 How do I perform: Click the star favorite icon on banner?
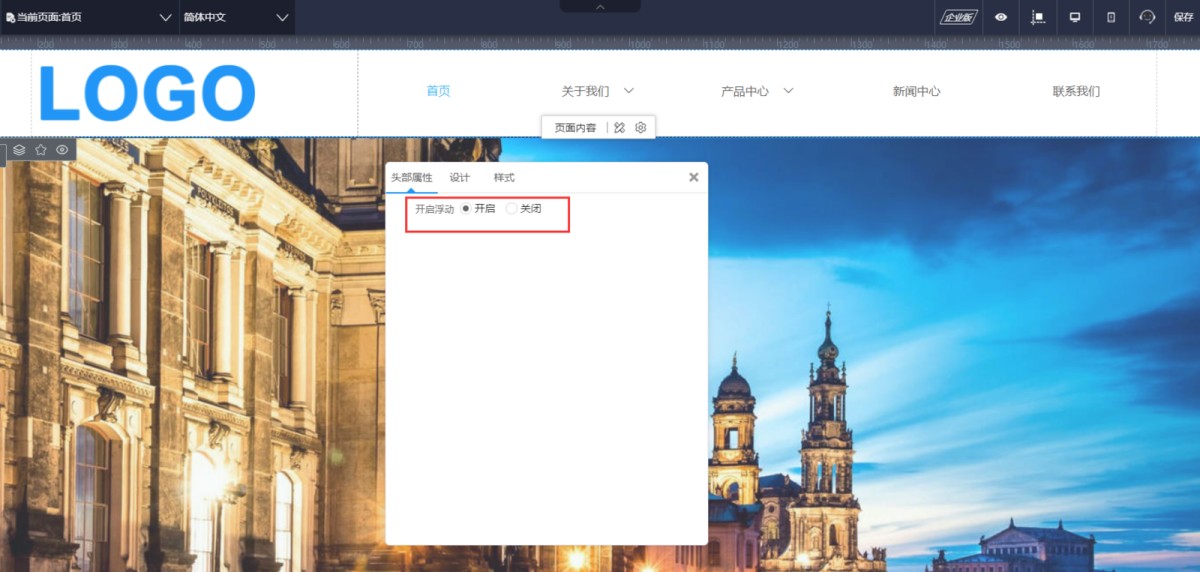pyautogui.click(x=41, y=149)
